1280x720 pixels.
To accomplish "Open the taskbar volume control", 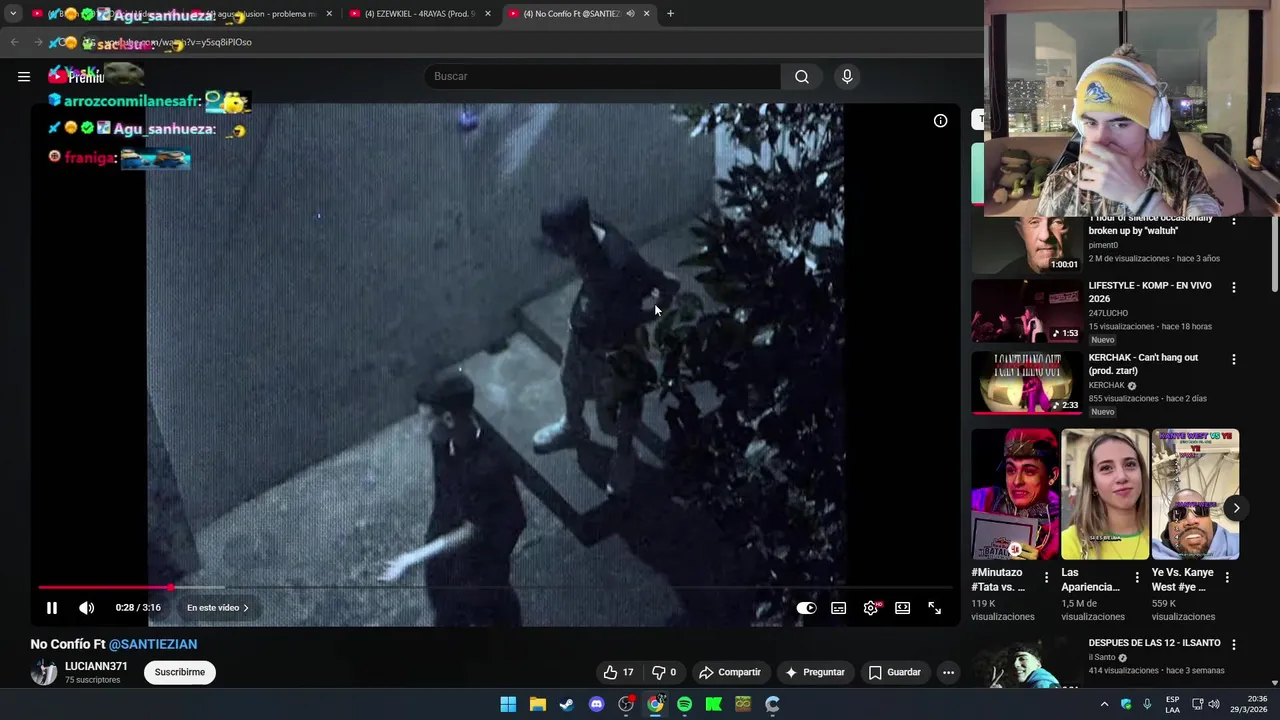I will [1214, 704].
